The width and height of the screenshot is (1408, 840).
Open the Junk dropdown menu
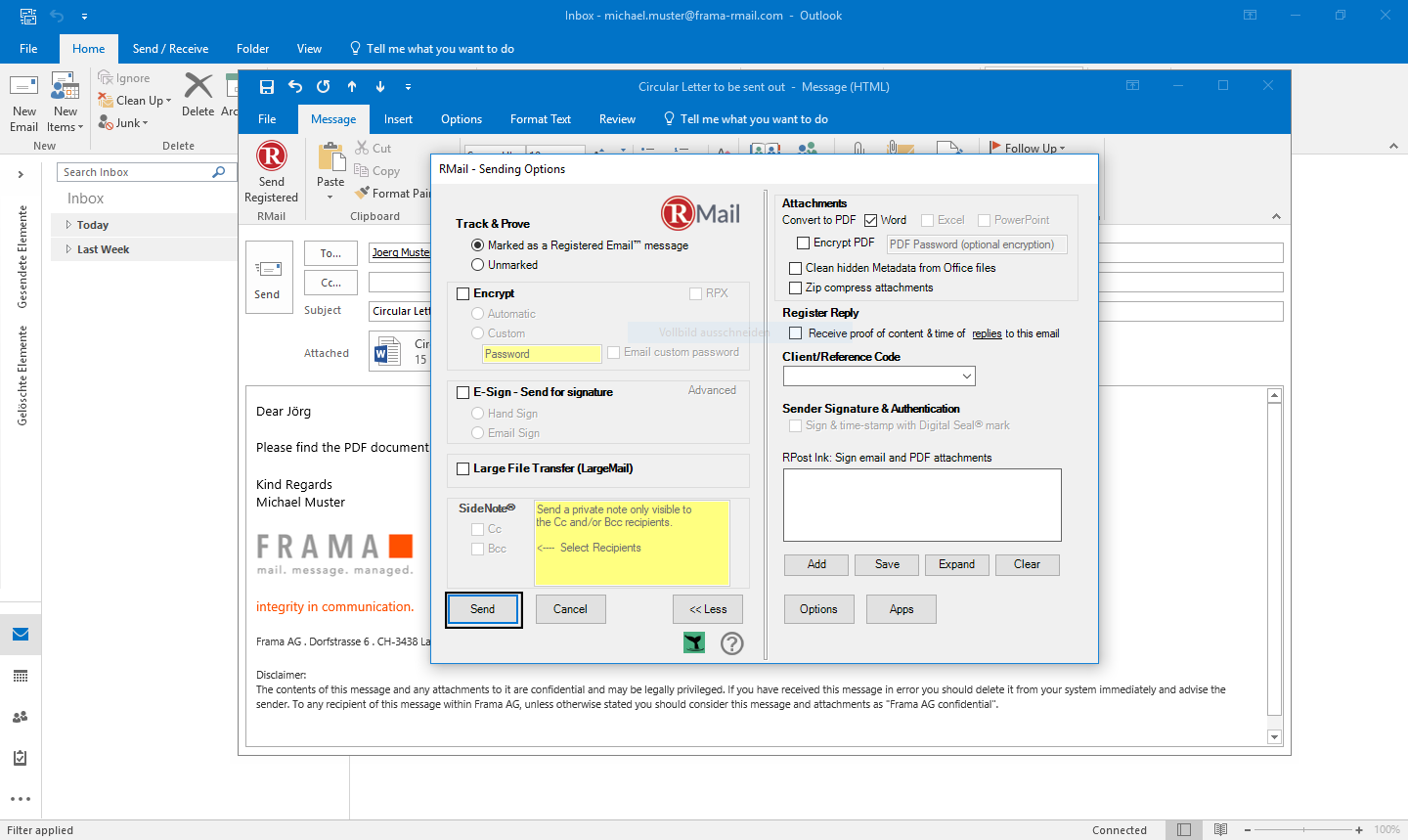[145, 123]
